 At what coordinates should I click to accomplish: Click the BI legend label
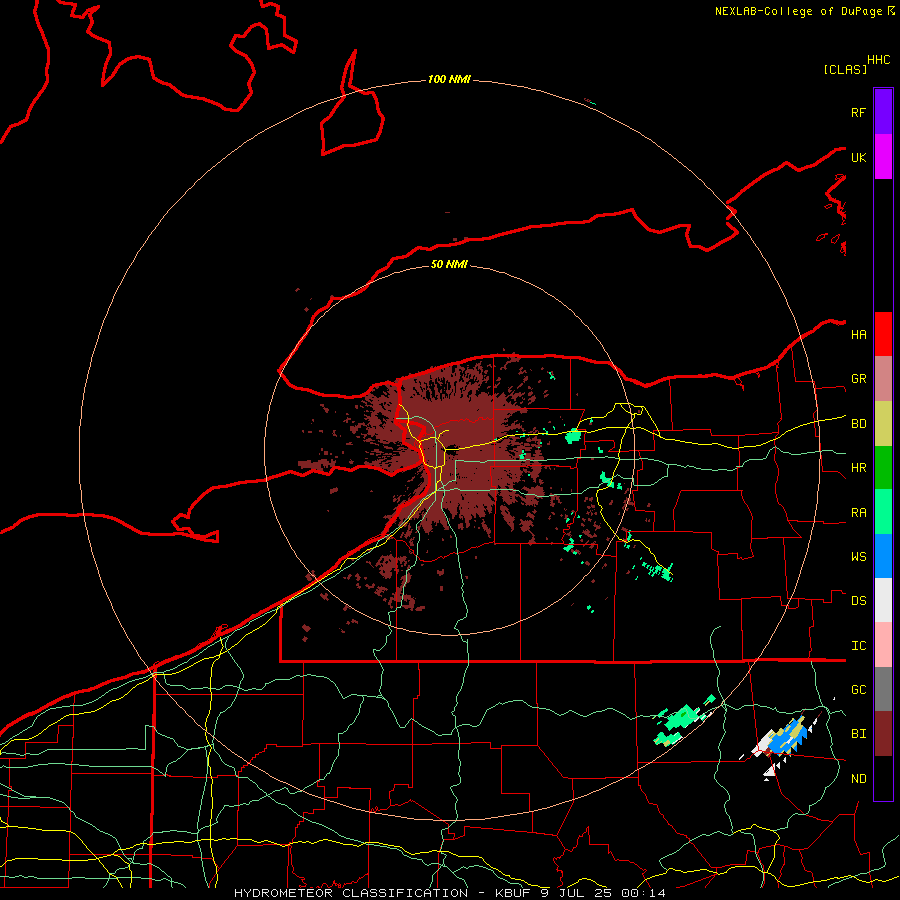858,734
